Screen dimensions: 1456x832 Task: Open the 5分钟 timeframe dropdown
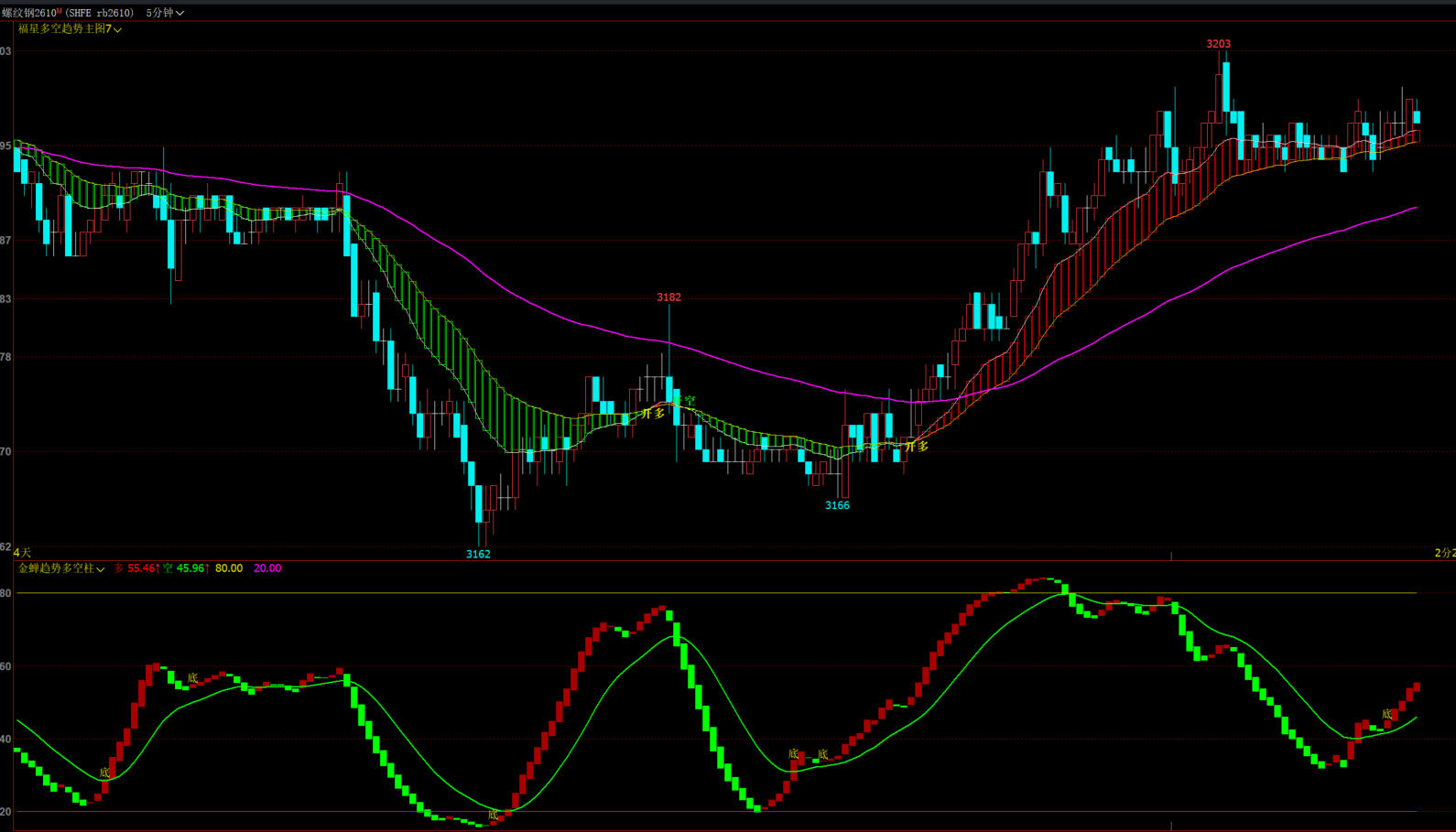(165, 13)
